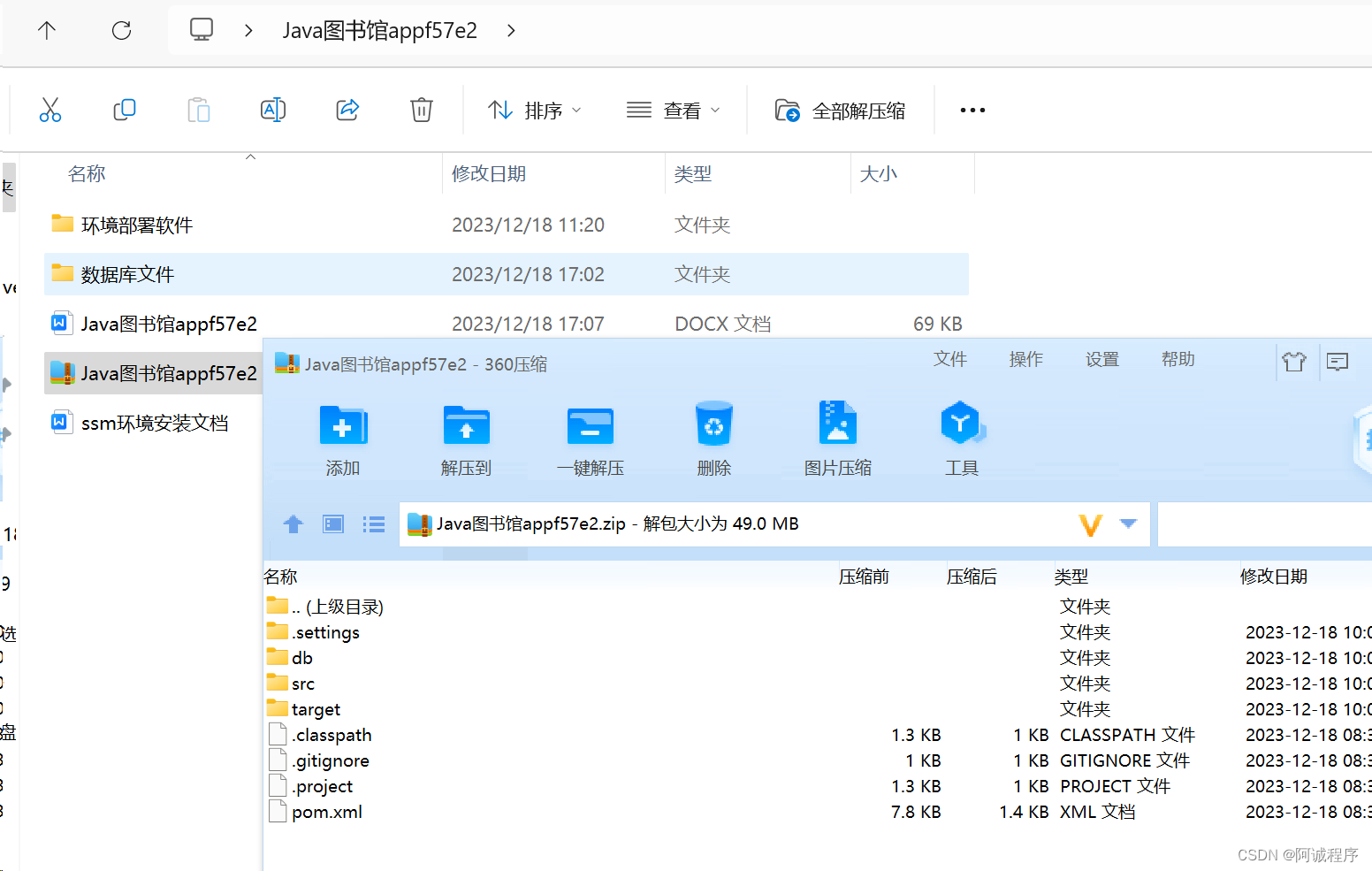Open the 排序 (Sort) dropdown
The height and width of the screenshot is (871, 1372).
[534, 110]
